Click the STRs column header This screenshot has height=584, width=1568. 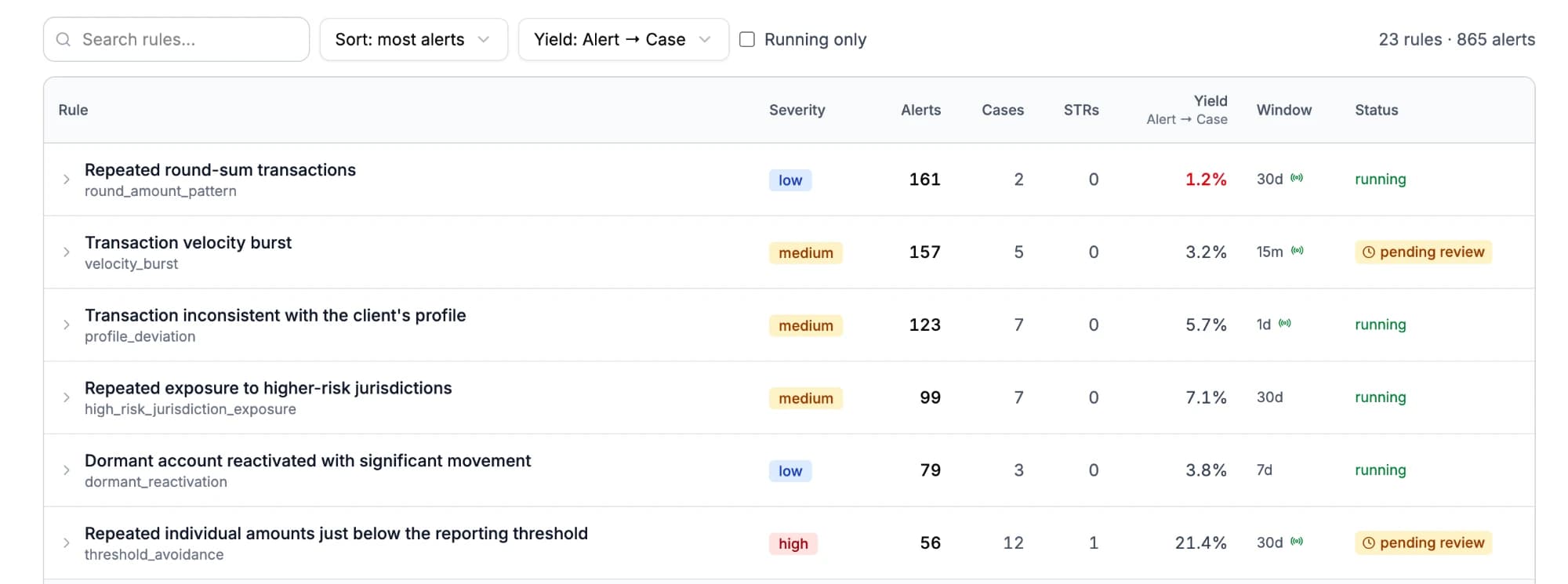coord(1081,110)
